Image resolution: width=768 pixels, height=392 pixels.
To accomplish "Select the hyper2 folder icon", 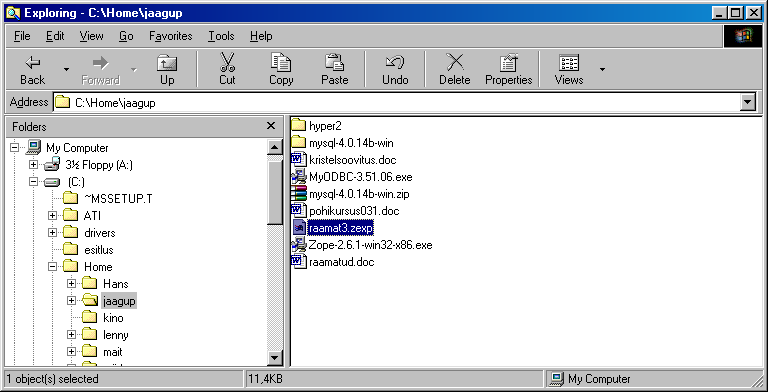I will [298, 125].
